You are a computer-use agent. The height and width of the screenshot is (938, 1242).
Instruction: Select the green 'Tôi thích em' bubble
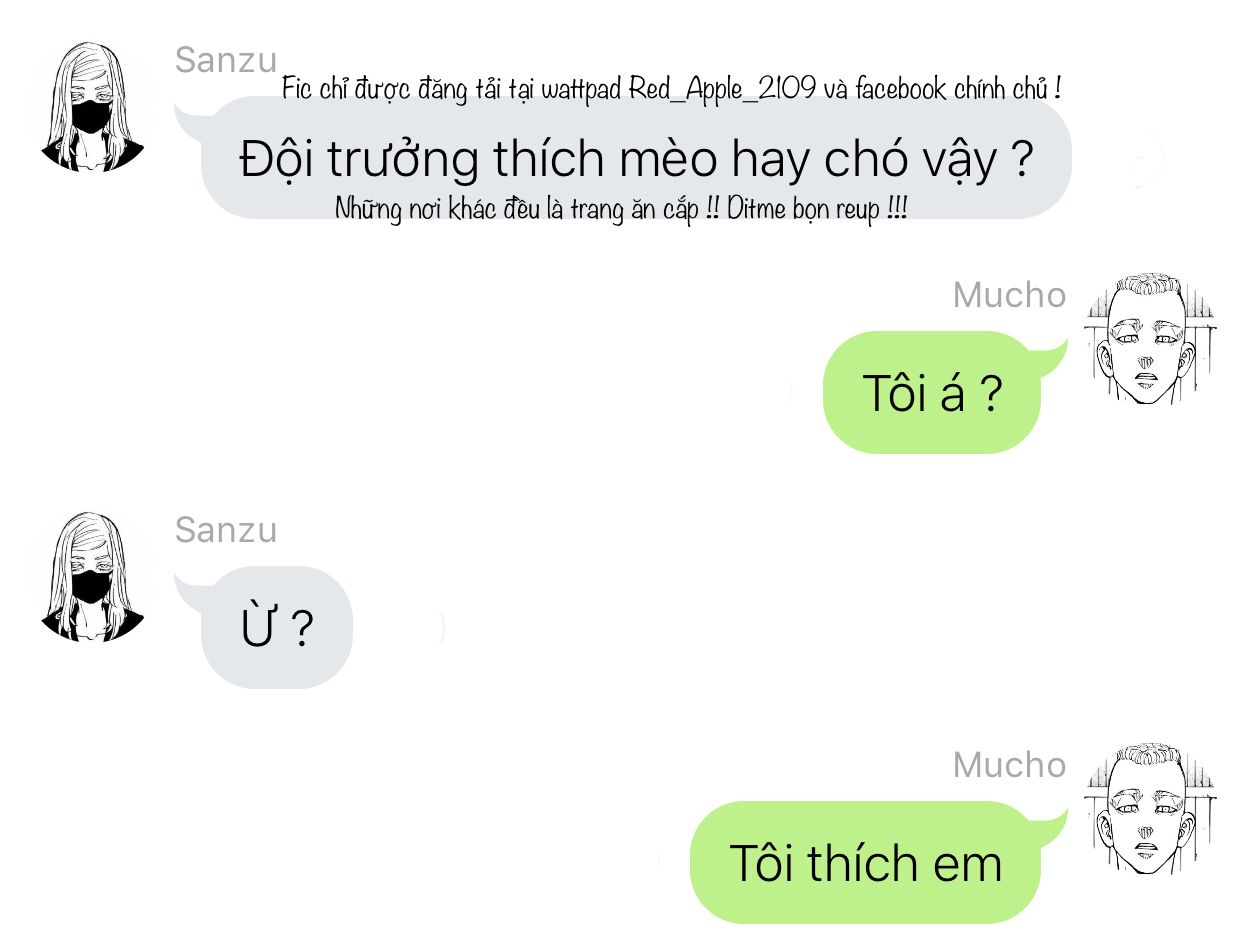(x=866, y=863)
